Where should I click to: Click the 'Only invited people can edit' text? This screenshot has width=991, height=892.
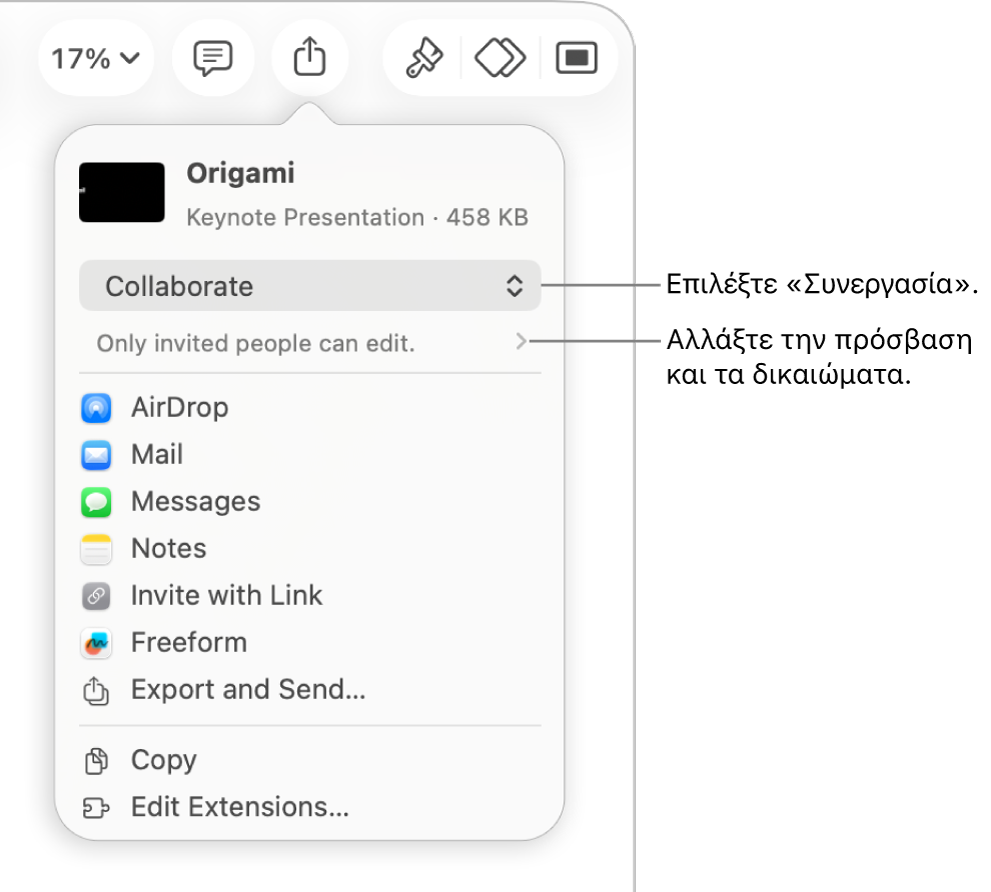point(255,344)
